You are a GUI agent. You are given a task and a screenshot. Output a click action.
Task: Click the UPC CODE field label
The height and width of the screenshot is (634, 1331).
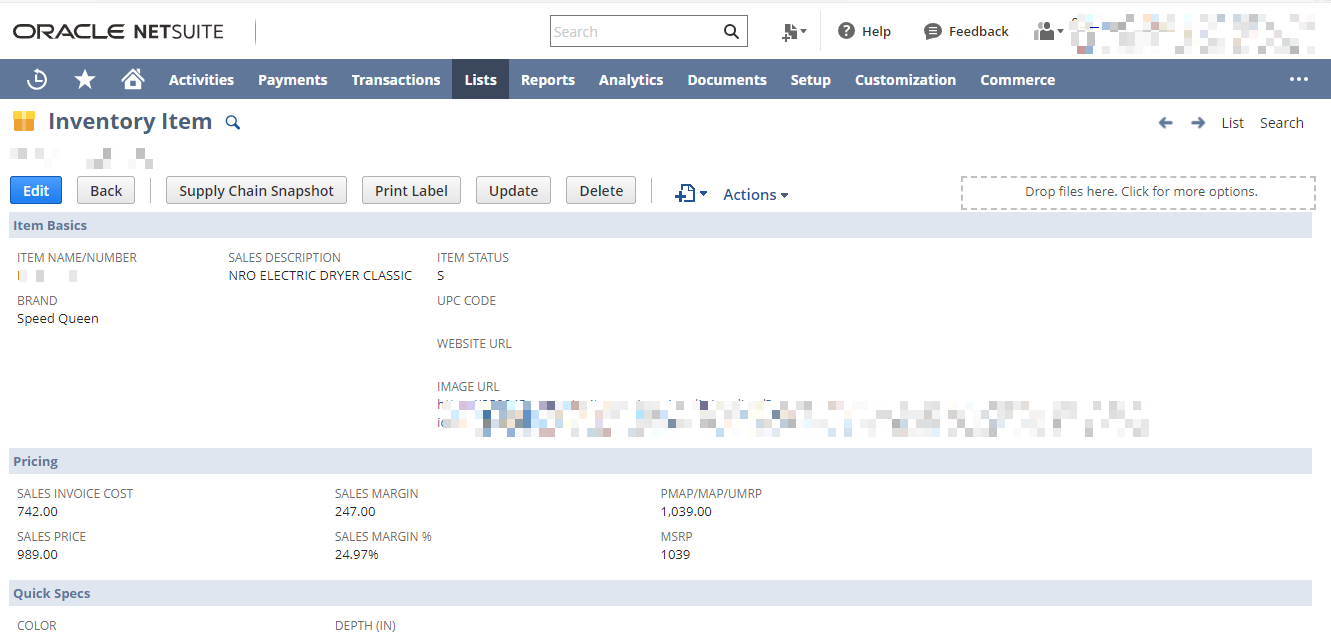pyautogui.click(x=466, y=300)
